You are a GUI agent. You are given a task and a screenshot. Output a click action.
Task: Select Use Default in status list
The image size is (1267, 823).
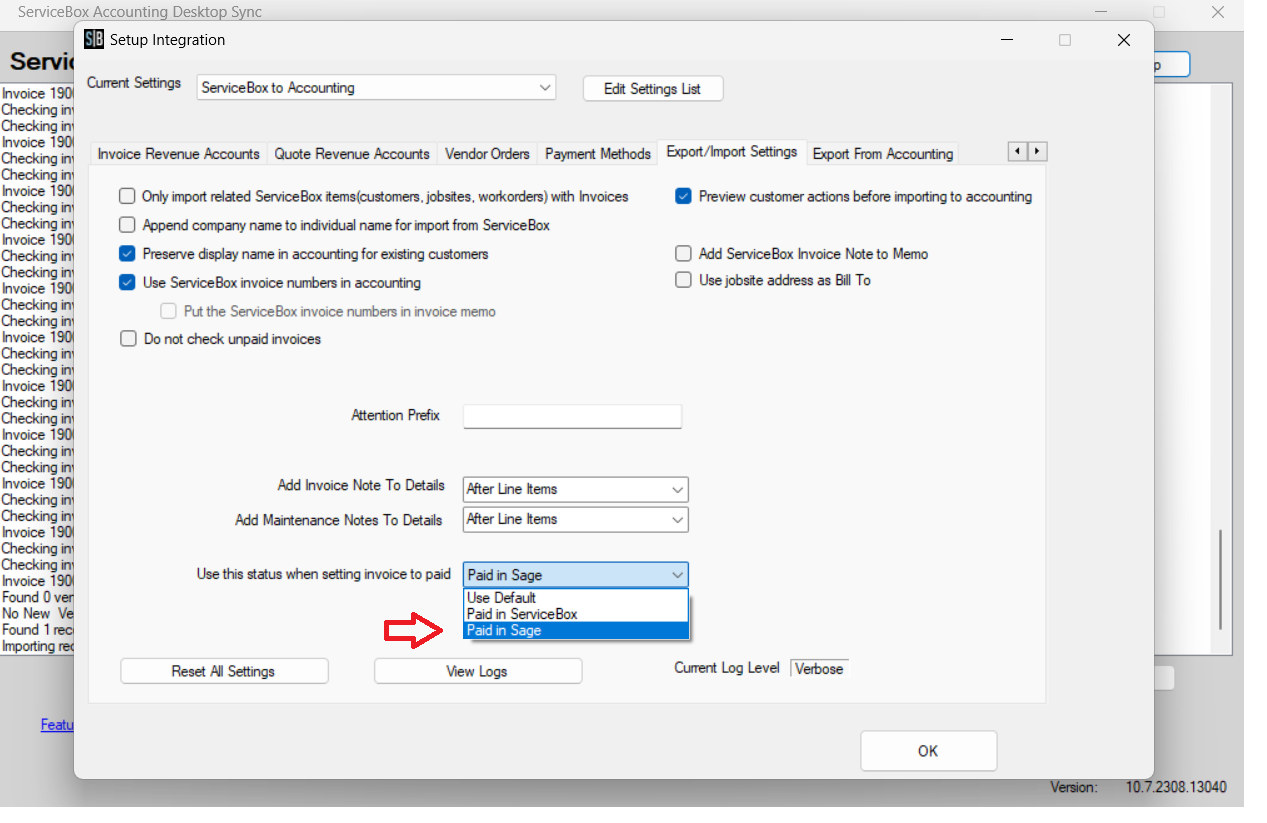576,598
